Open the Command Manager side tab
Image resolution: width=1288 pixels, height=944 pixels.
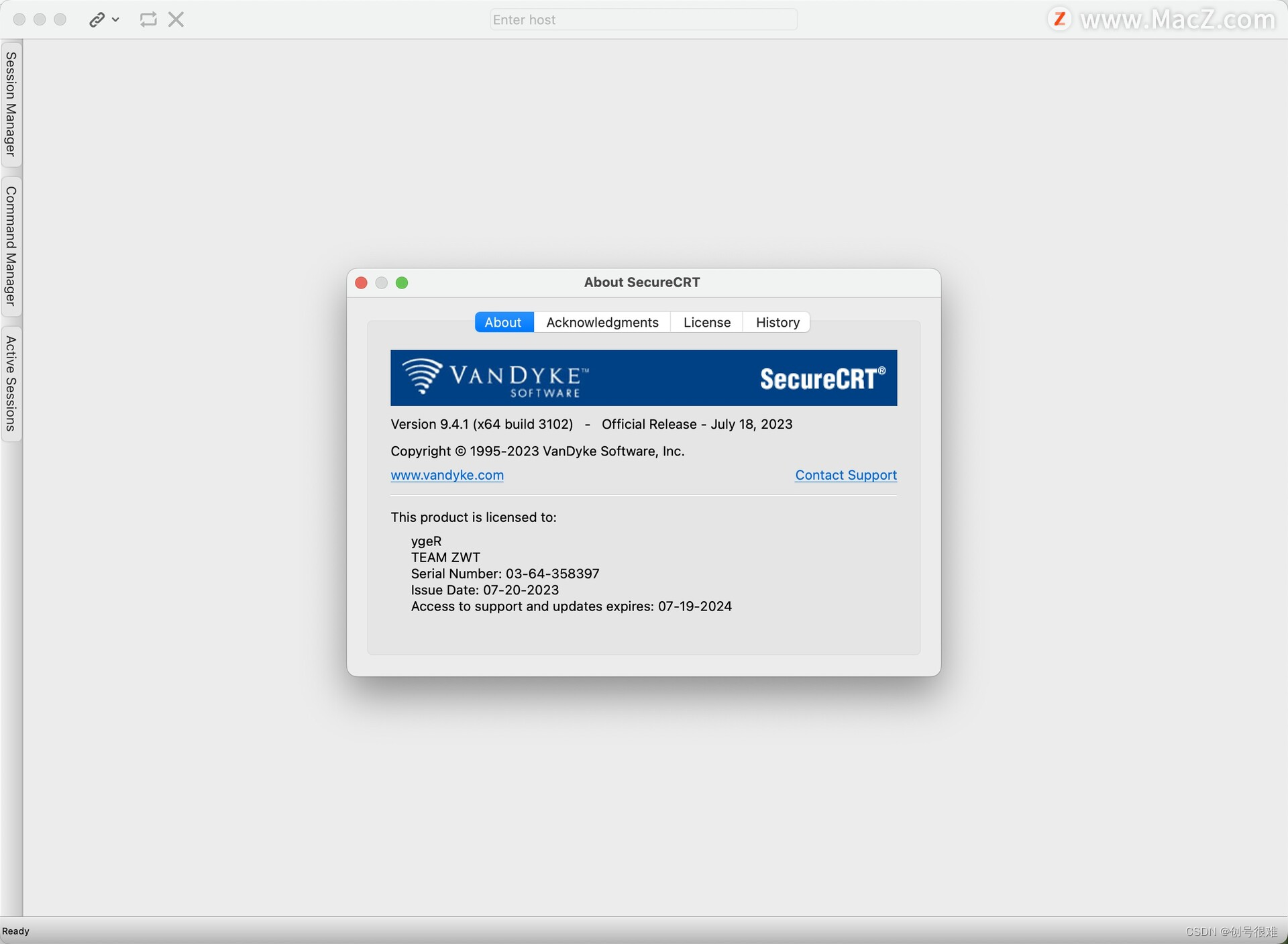click(11, 246)
